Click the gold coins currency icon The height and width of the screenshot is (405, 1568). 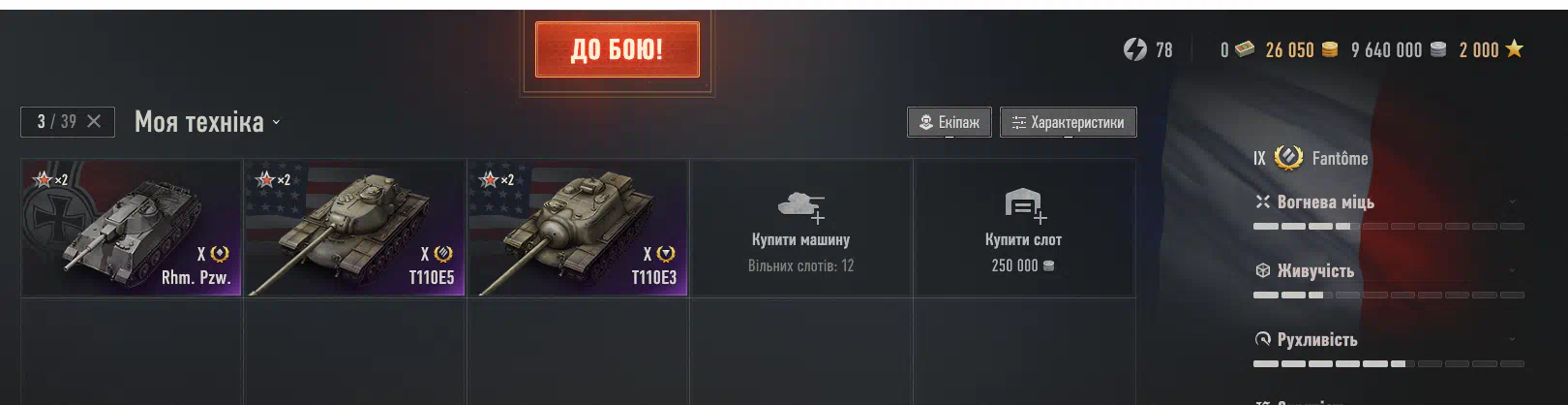(1330, 49)
